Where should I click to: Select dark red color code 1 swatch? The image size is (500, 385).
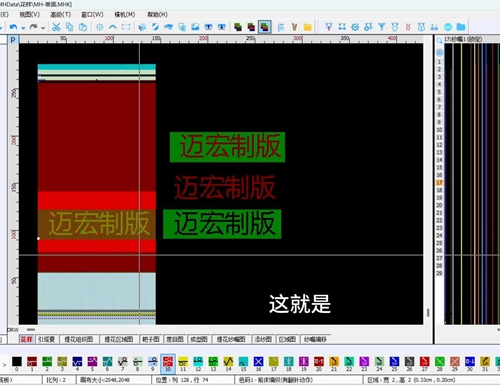coord(32,362)
